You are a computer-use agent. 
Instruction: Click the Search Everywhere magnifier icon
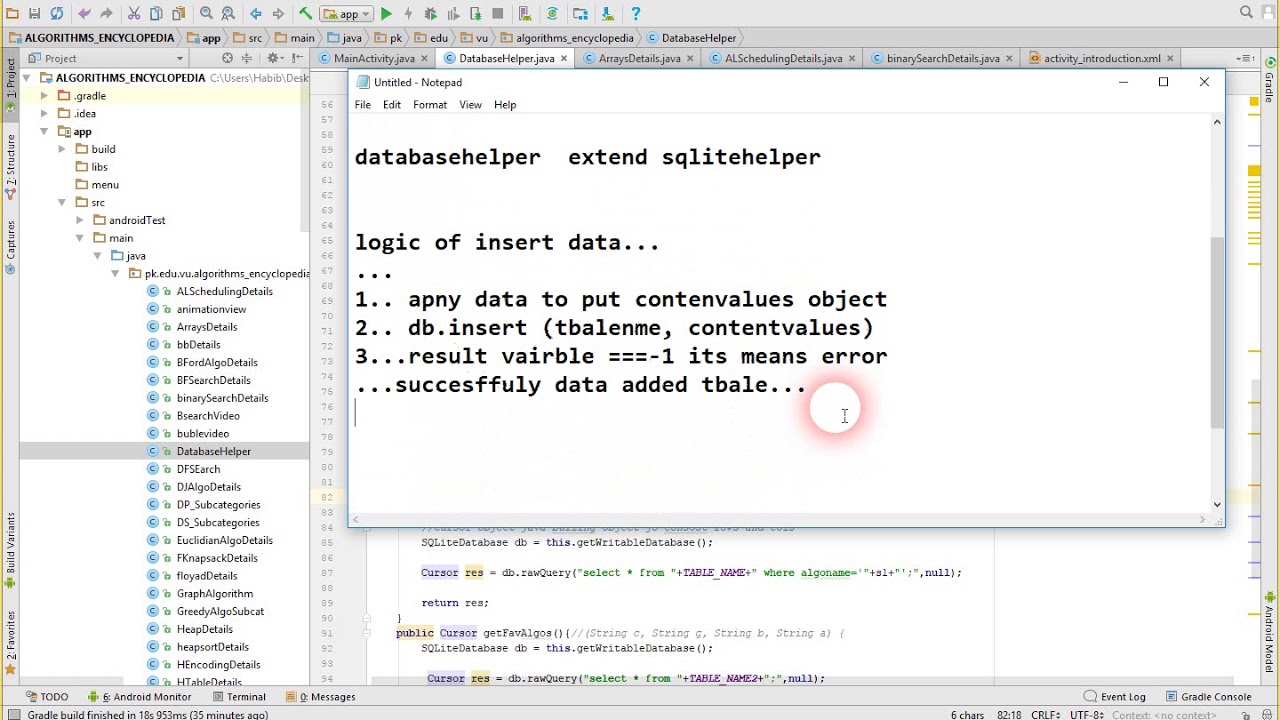tap(1246, 13)
